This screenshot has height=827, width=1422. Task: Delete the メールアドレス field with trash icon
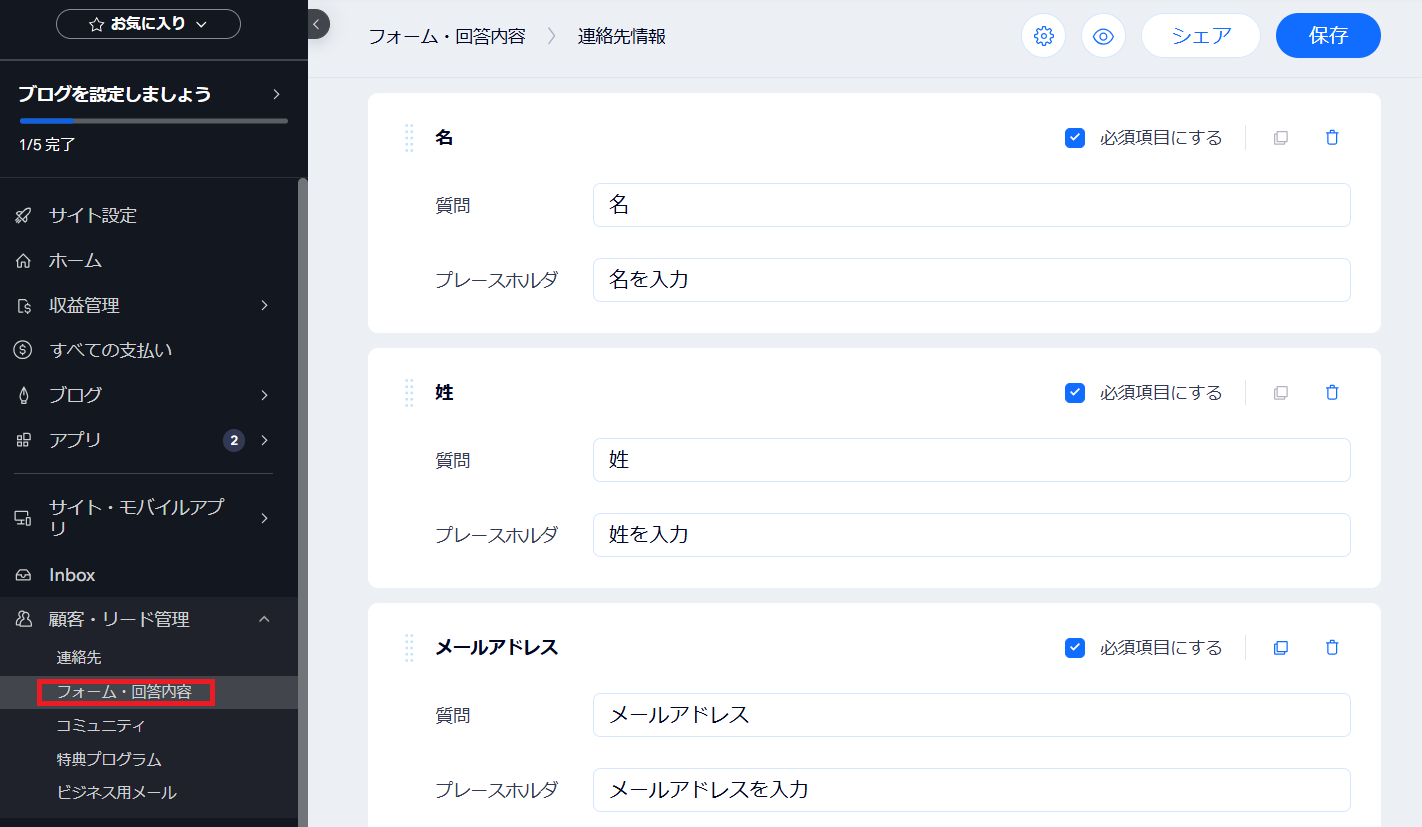point(1331,648)
